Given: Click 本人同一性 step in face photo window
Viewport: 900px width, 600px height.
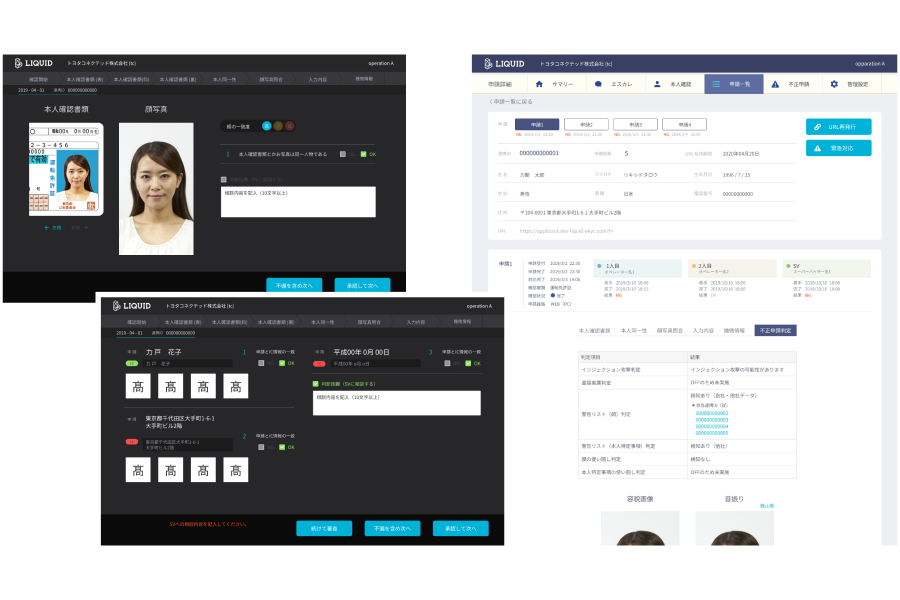Looking at the screenshot, I should click(x=224, y=79).
